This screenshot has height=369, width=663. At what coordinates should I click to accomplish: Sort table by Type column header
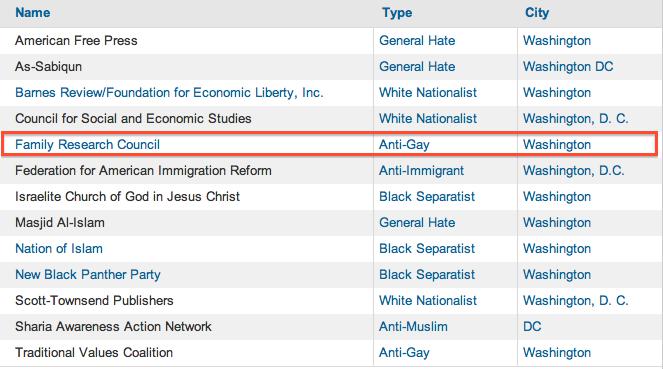(x=397, y=13)
